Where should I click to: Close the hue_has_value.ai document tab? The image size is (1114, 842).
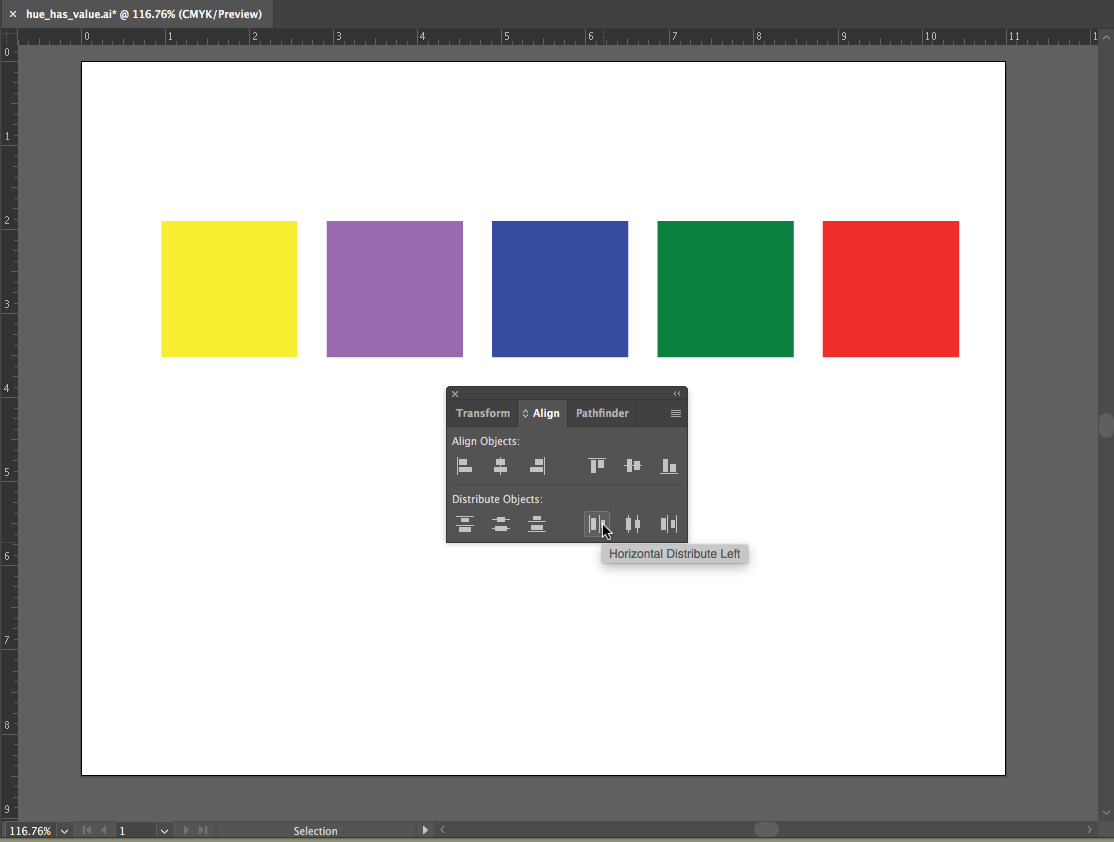pos(13,14)
